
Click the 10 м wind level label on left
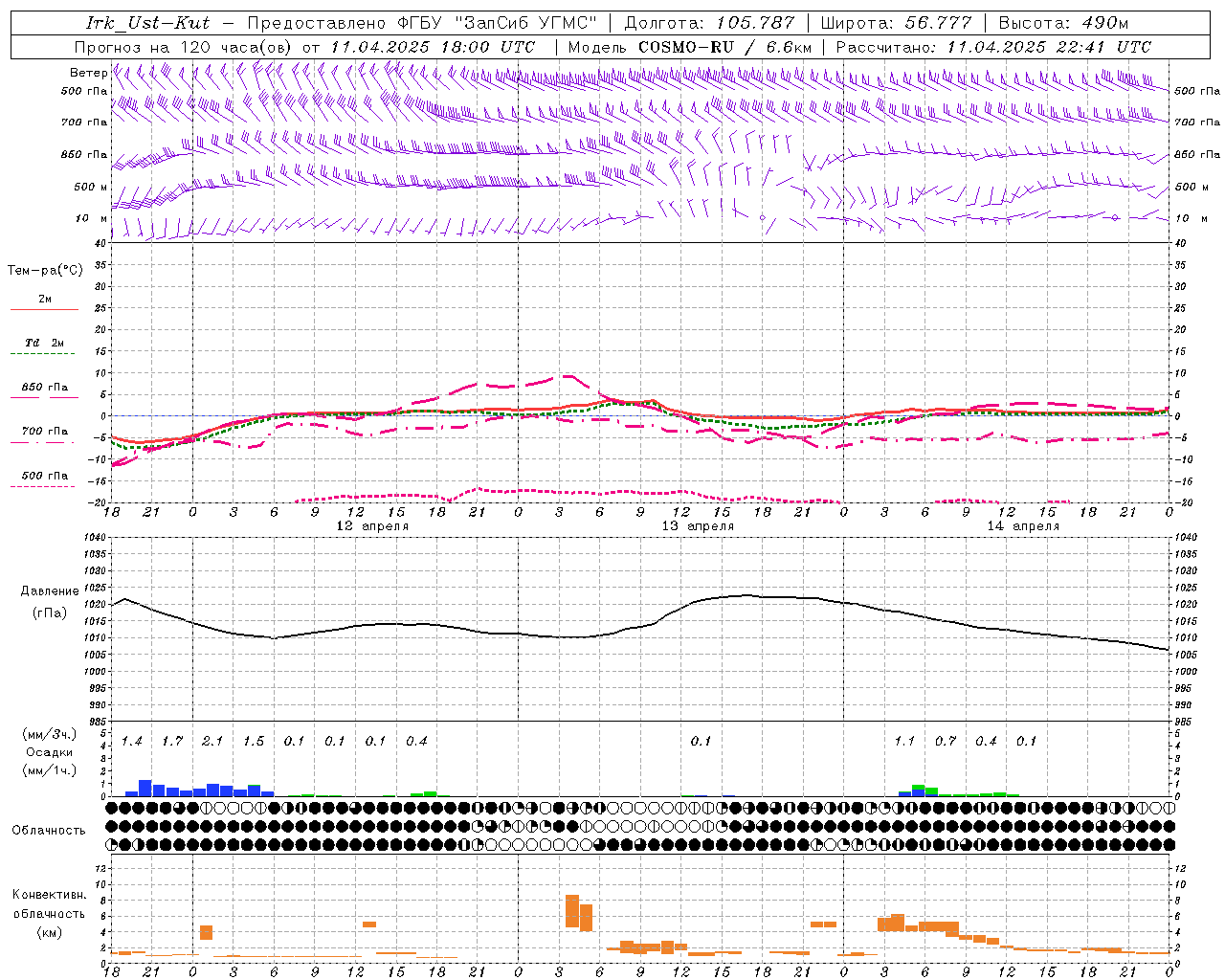click(x=91, y=218)
